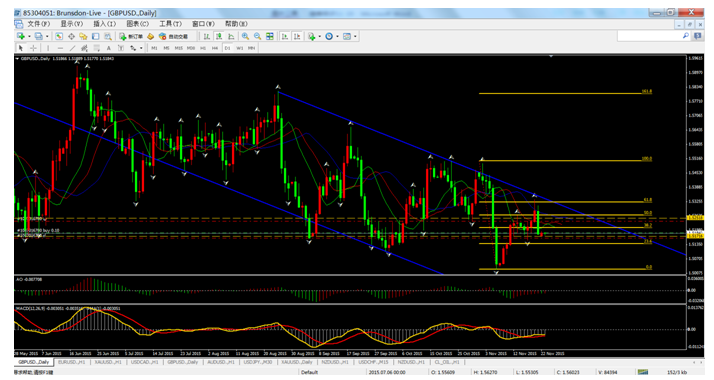Select the crosshair tool
The height and width of the screenshot is (380, 714).
click(x=33, y=48)
